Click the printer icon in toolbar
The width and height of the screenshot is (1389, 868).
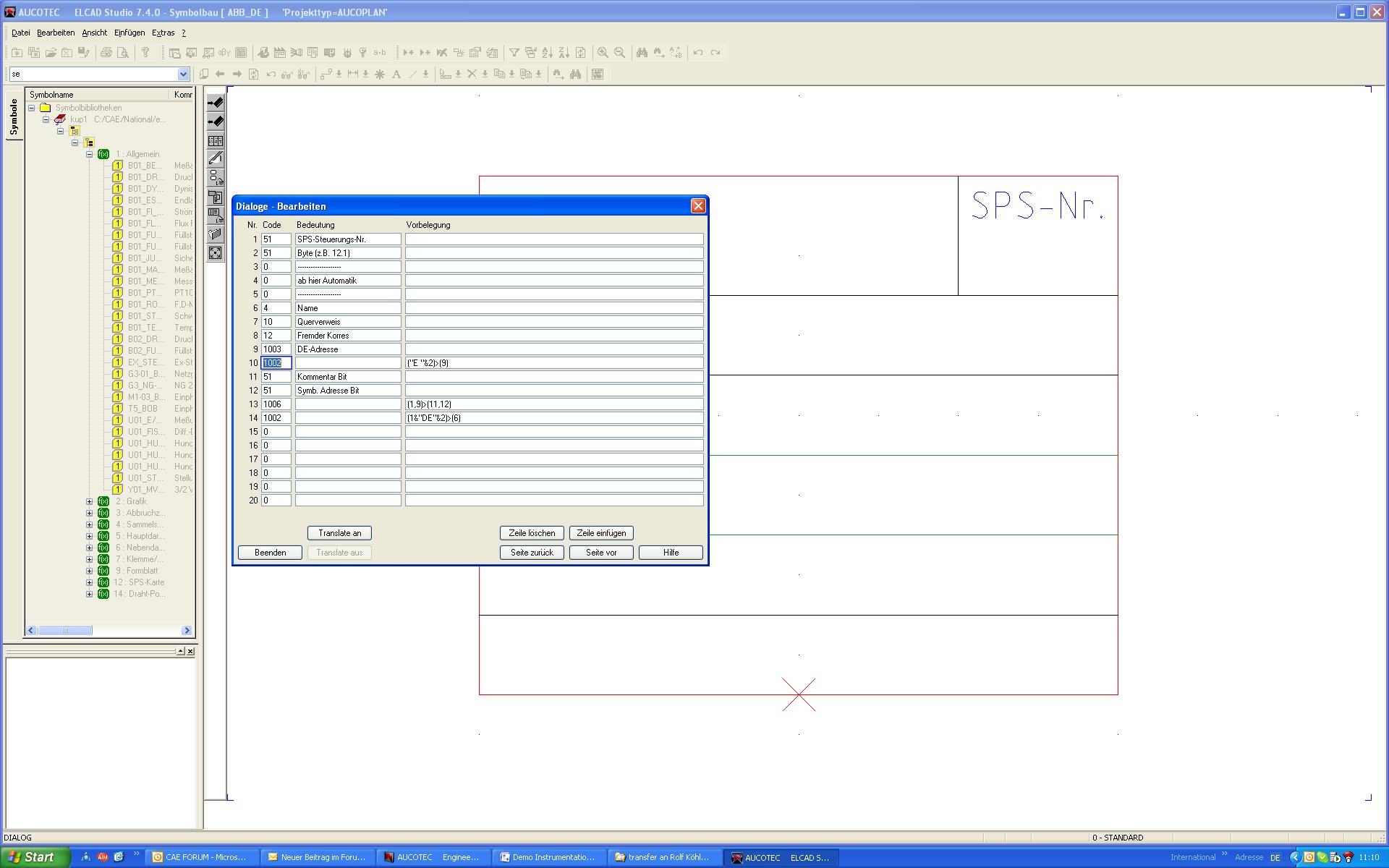pyautogui.click(x=106, y=53)
